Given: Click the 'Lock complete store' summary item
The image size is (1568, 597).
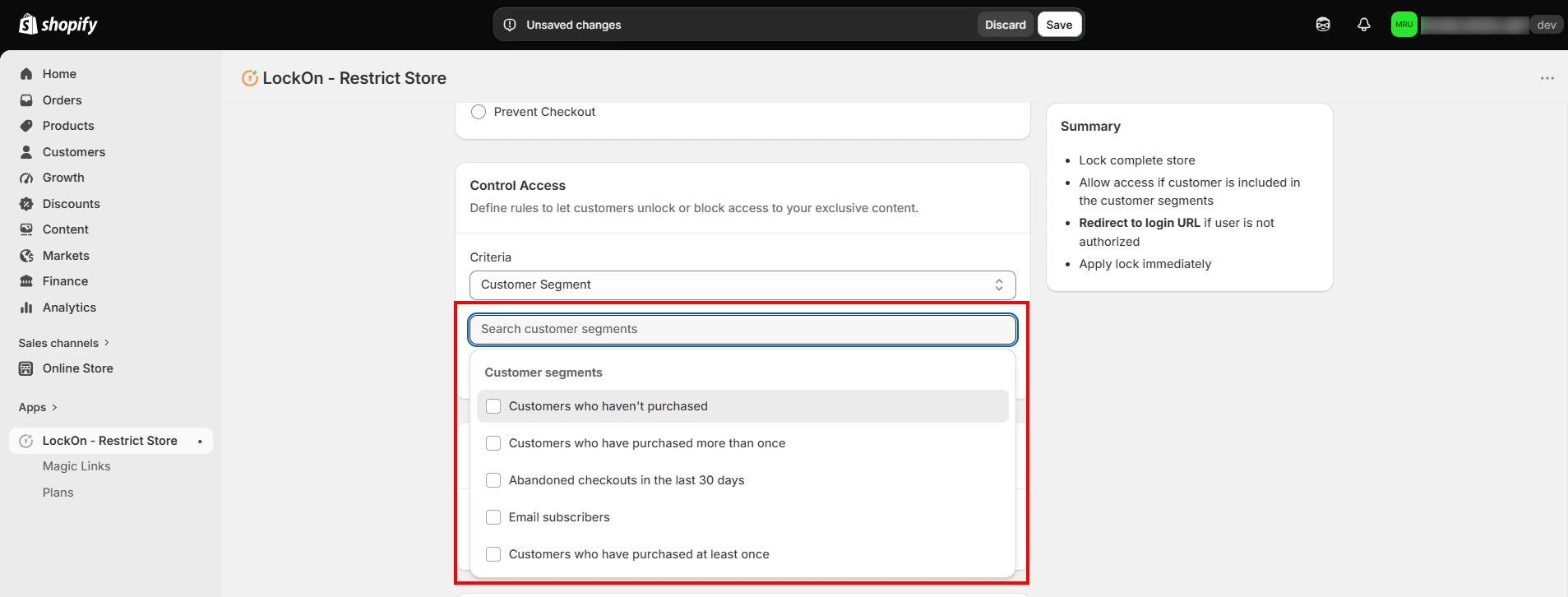Looking at the screenshot, I should tap(1137, 160).
